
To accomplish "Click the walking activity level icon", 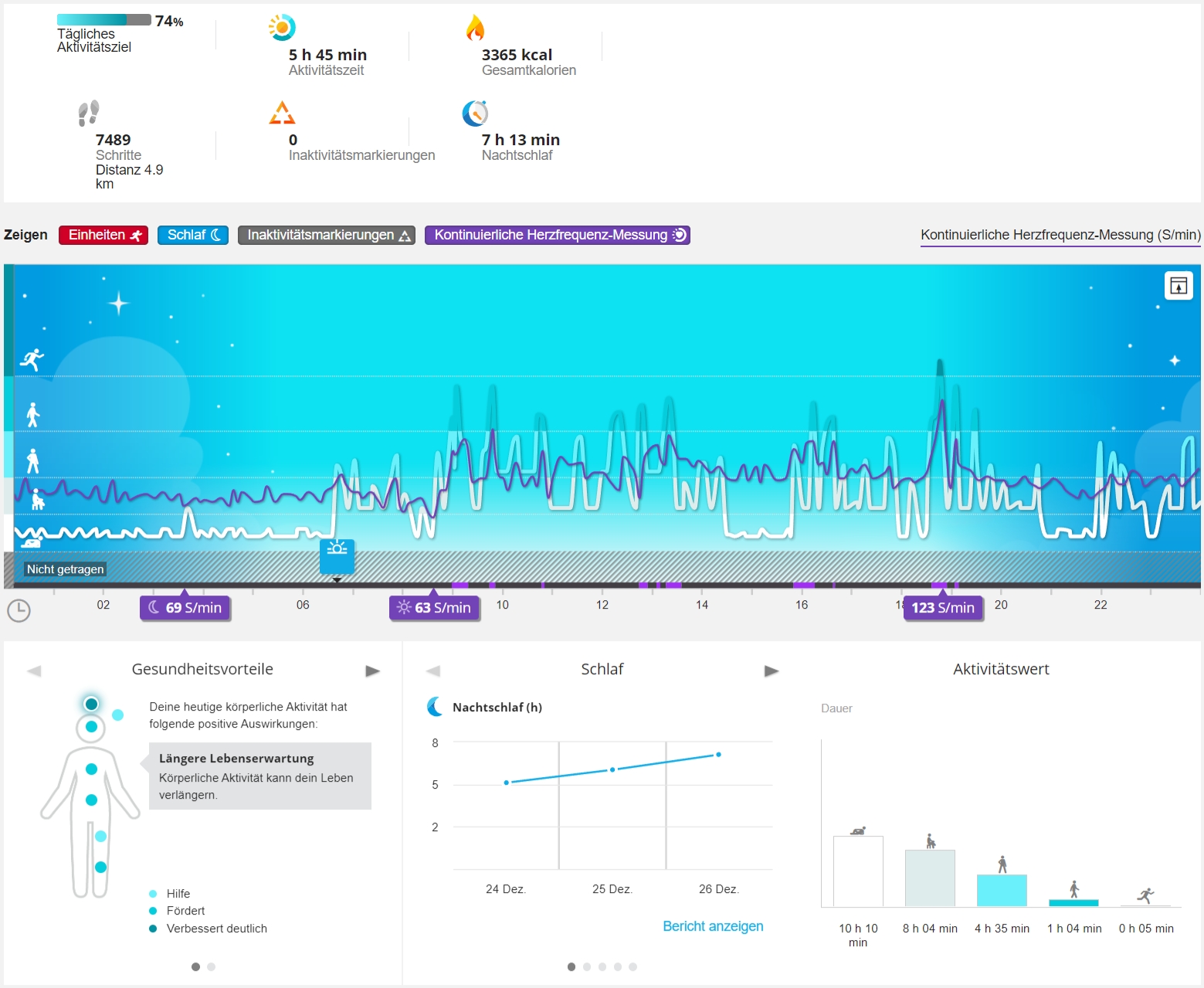I will point(32,415).
